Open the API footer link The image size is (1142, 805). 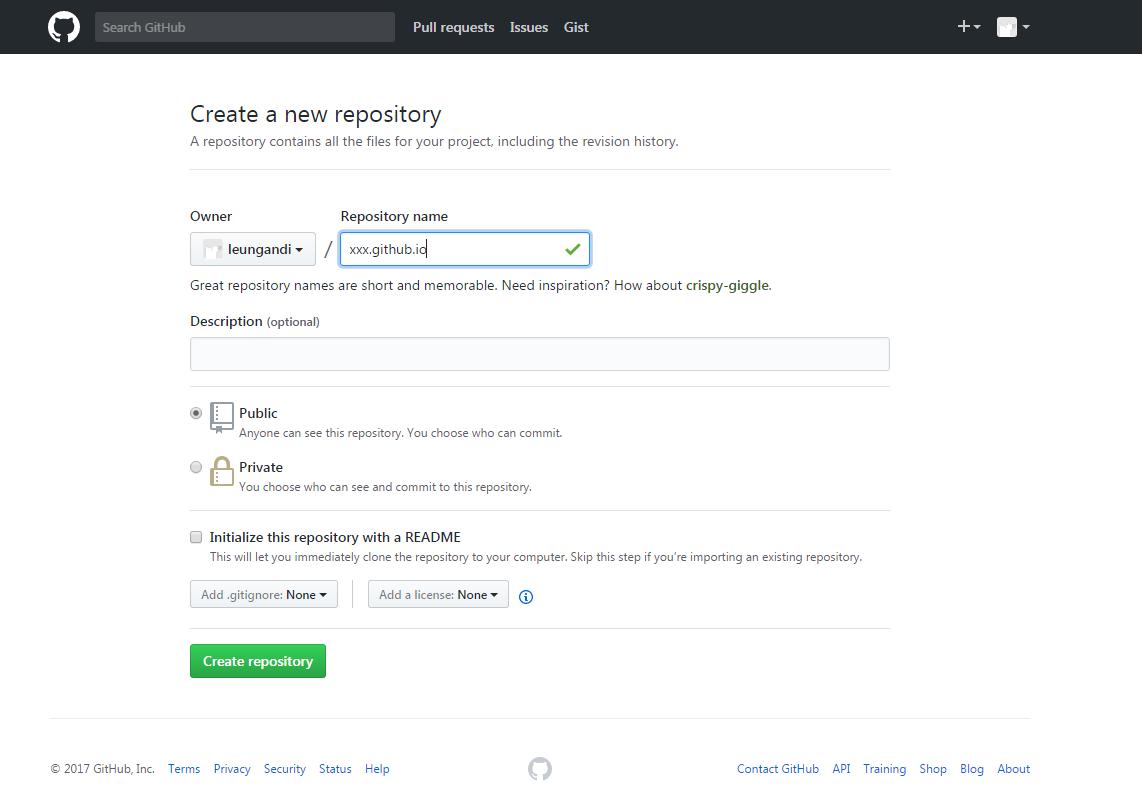[841, 769]
